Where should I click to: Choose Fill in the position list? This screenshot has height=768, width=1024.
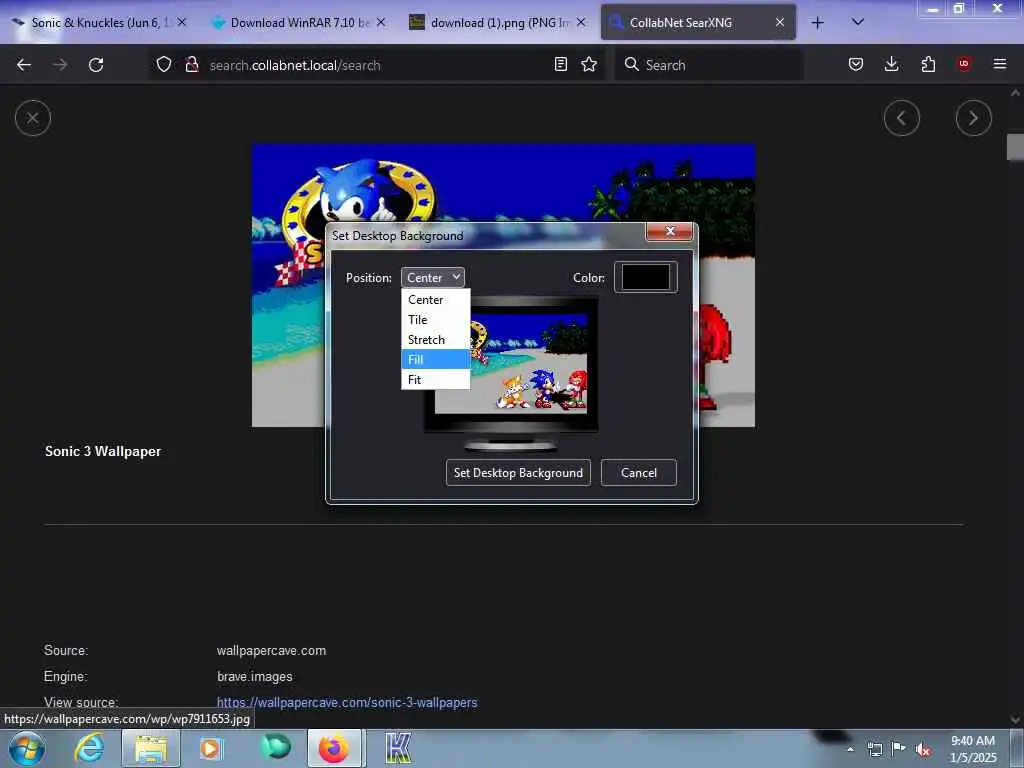pyautogui.click(x=436, y=359)
